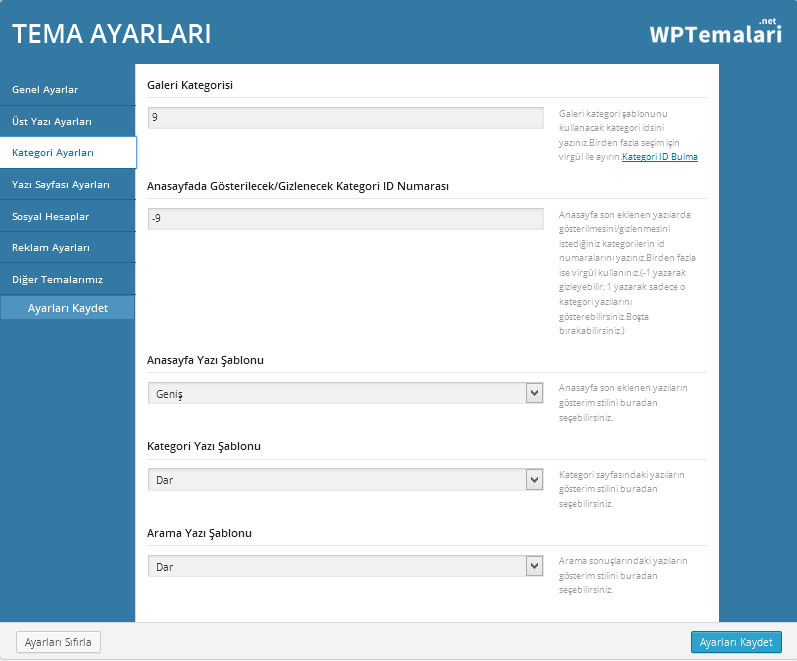Open Diğer Temalarımız tab

coord(68,280)
